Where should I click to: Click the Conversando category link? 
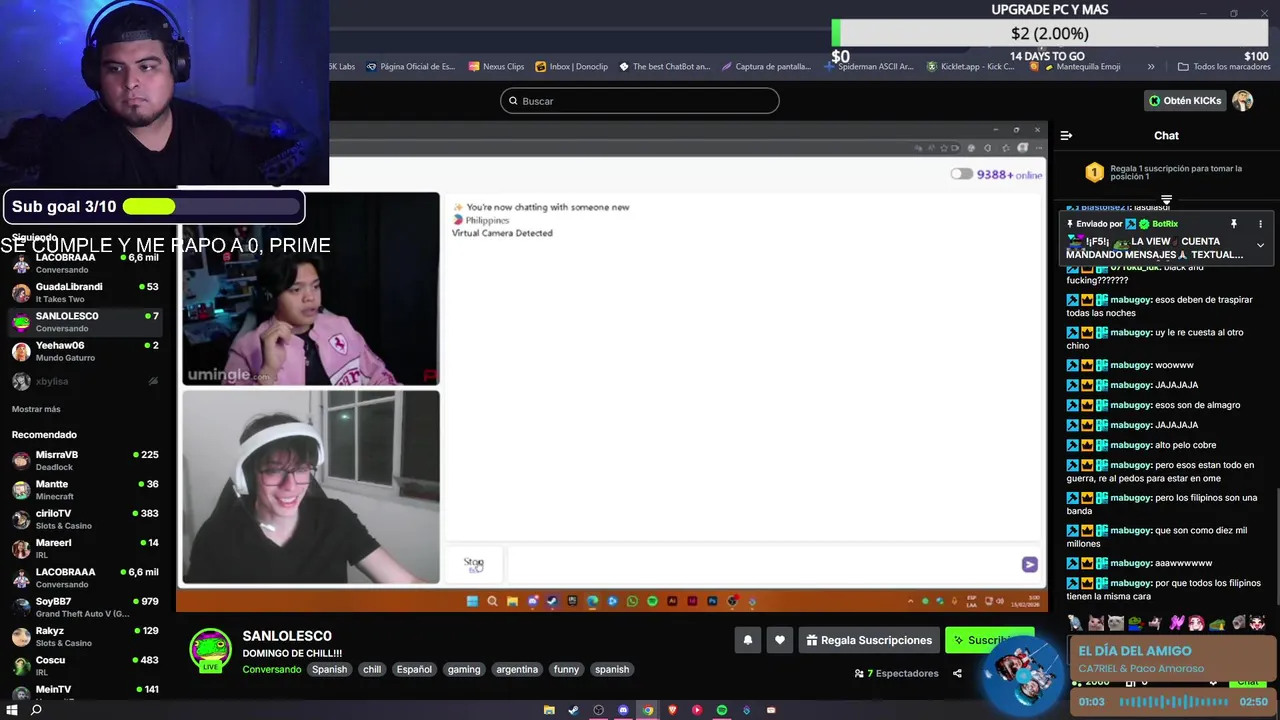coord(271,669)
